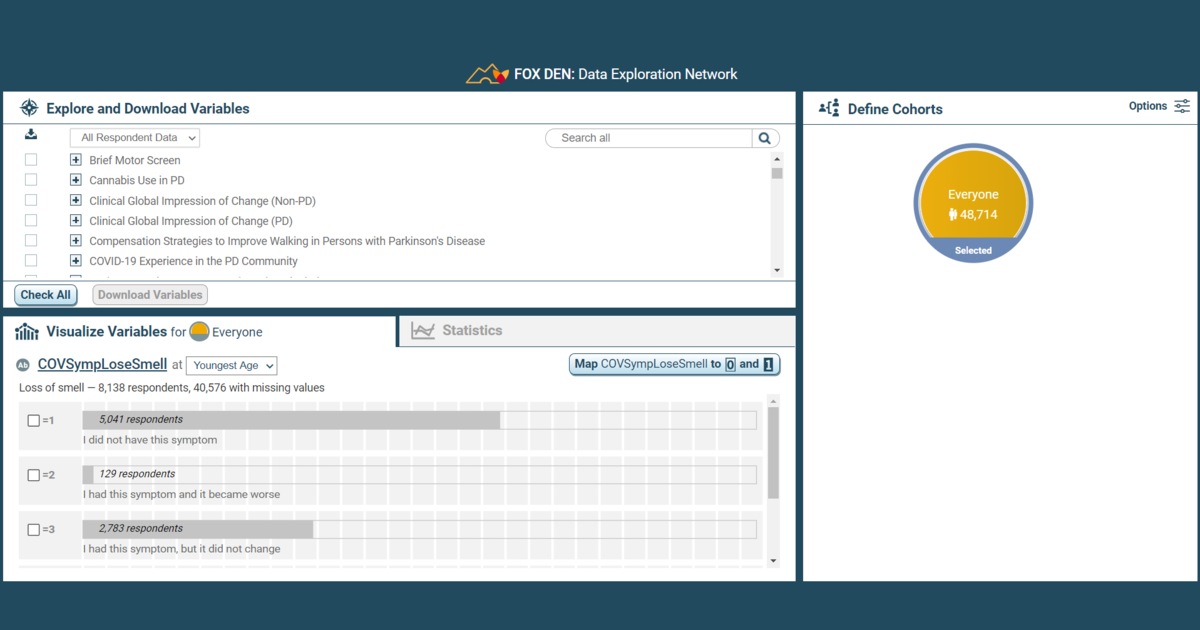Check the COVID-19 Experience in the PD Community checkbox
The width and height of the screenshot is (1200, 630).
(30, 260)
